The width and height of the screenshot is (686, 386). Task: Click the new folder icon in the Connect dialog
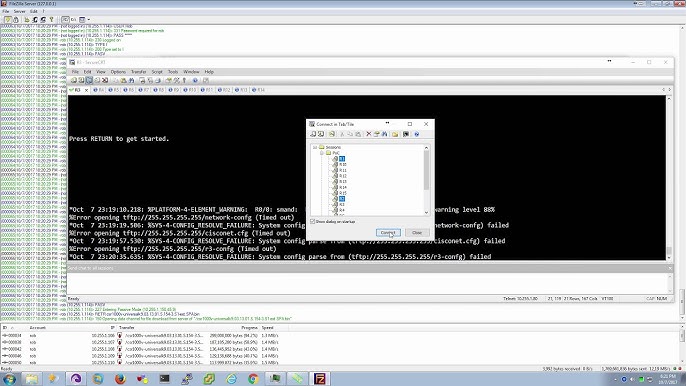coord(395,134)
